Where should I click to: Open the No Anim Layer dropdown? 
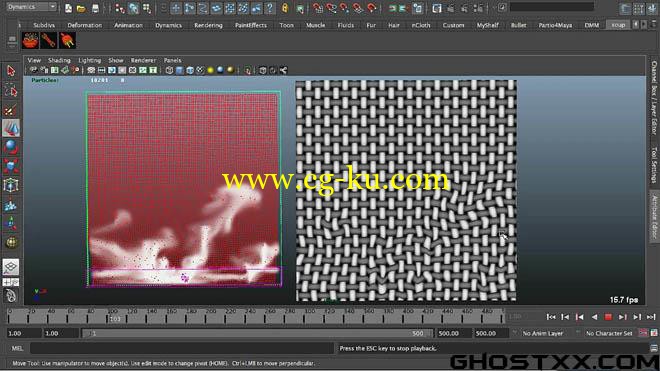point(543,334)
